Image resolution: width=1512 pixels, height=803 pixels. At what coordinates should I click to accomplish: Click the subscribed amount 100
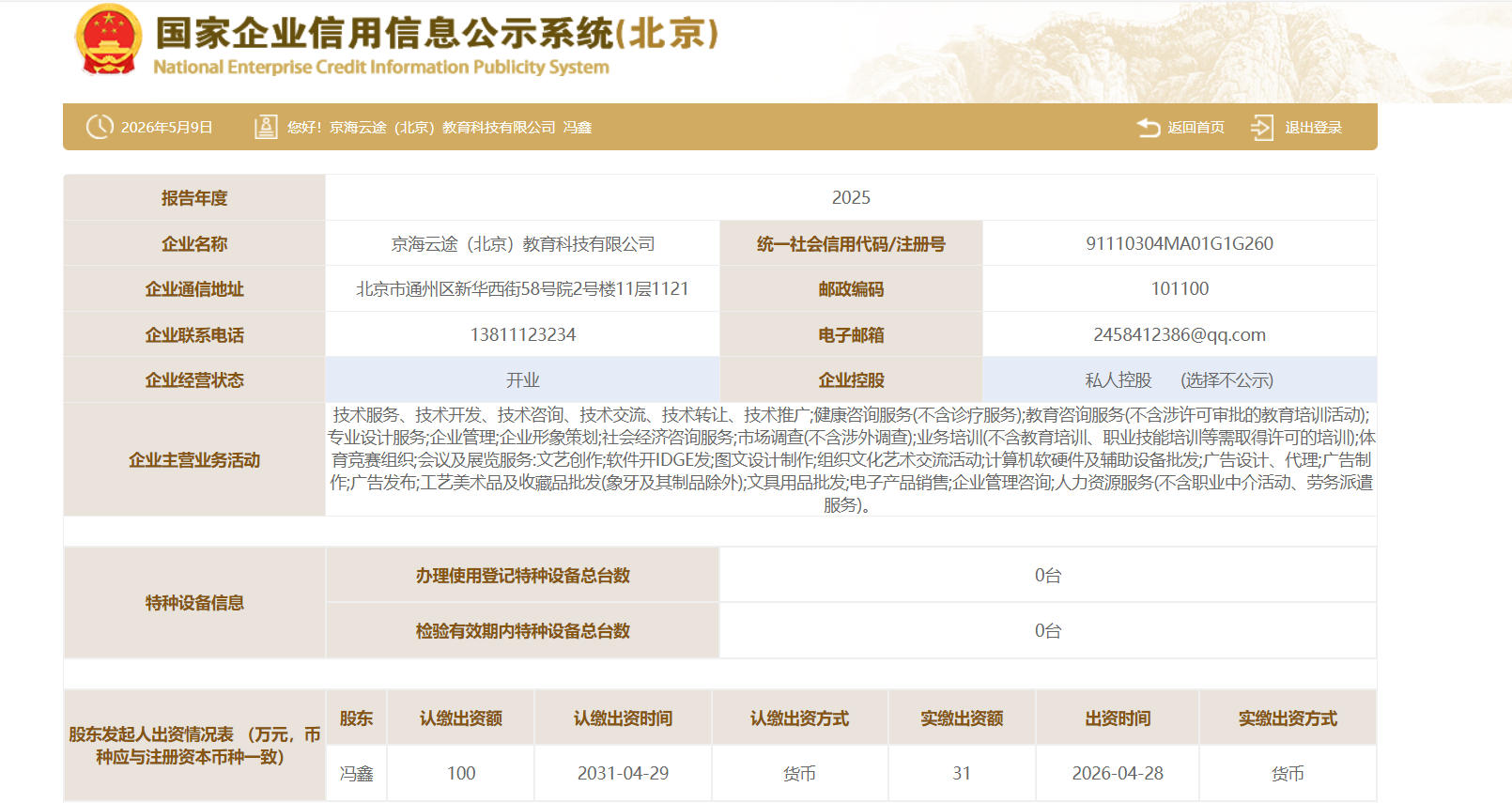pyautogui.click(x=461, y=773)
